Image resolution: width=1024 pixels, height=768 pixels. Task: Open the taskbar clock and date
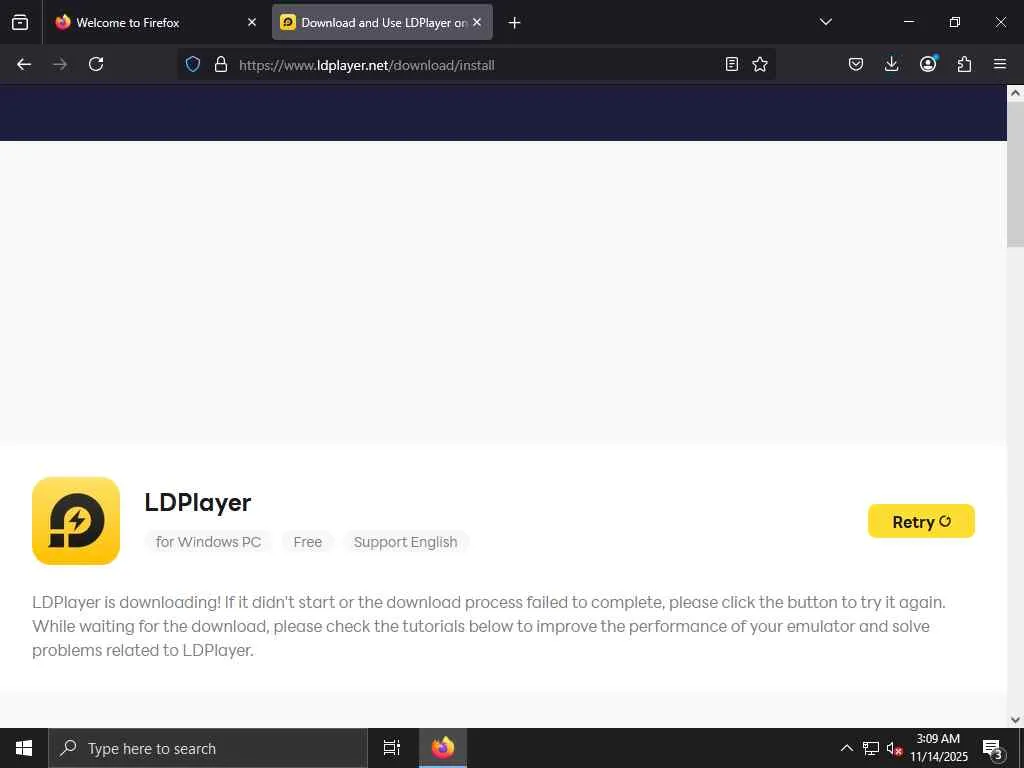[938, 748]
